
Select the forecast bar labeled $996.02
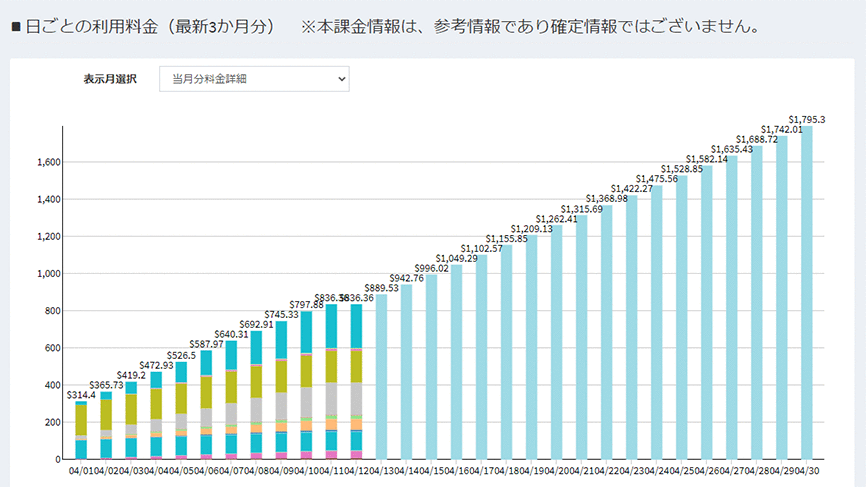[431, 366]
